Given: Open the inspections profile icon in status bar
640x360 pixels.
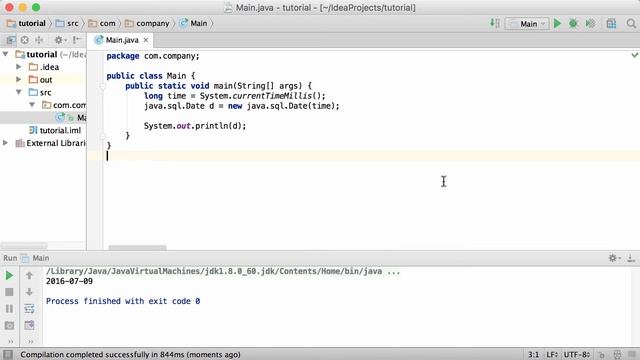Looking at the screenshot, I should coord(617,355).
